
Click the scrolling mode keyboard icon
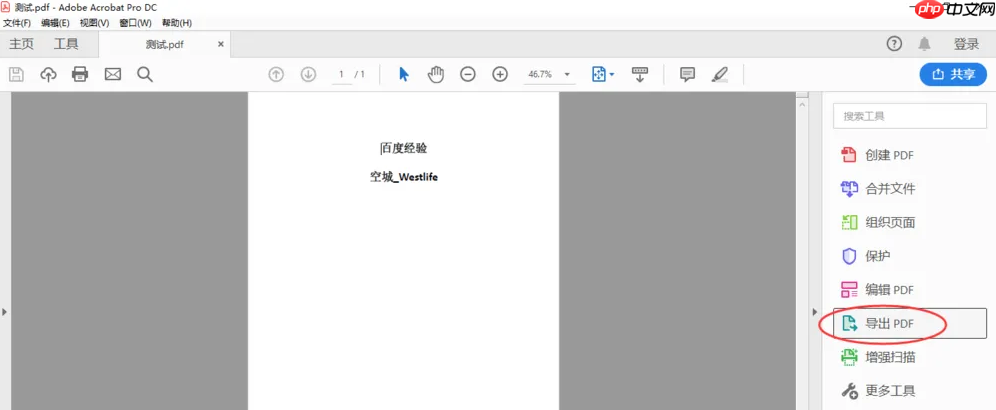pyautogui.click(x=639, y=74)
